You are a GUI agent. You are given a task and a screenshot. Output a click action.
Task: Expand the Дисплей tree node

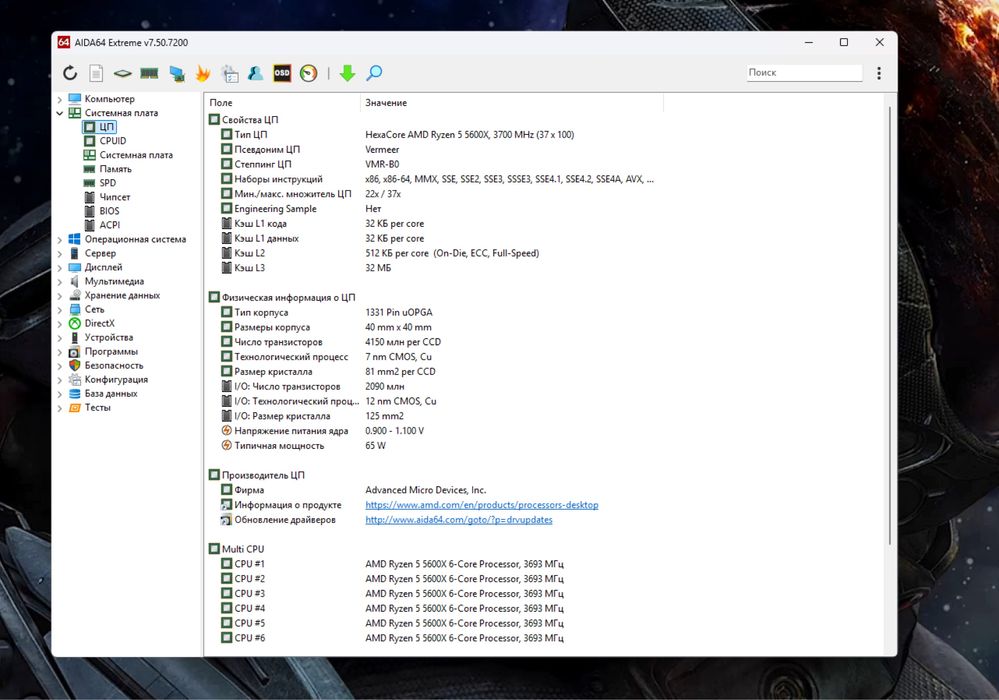(60, 268)
